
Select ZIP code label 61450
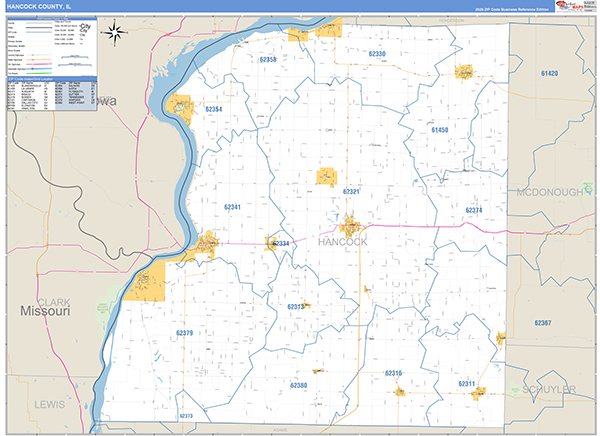pyautogui.click(x=440, y=130)
